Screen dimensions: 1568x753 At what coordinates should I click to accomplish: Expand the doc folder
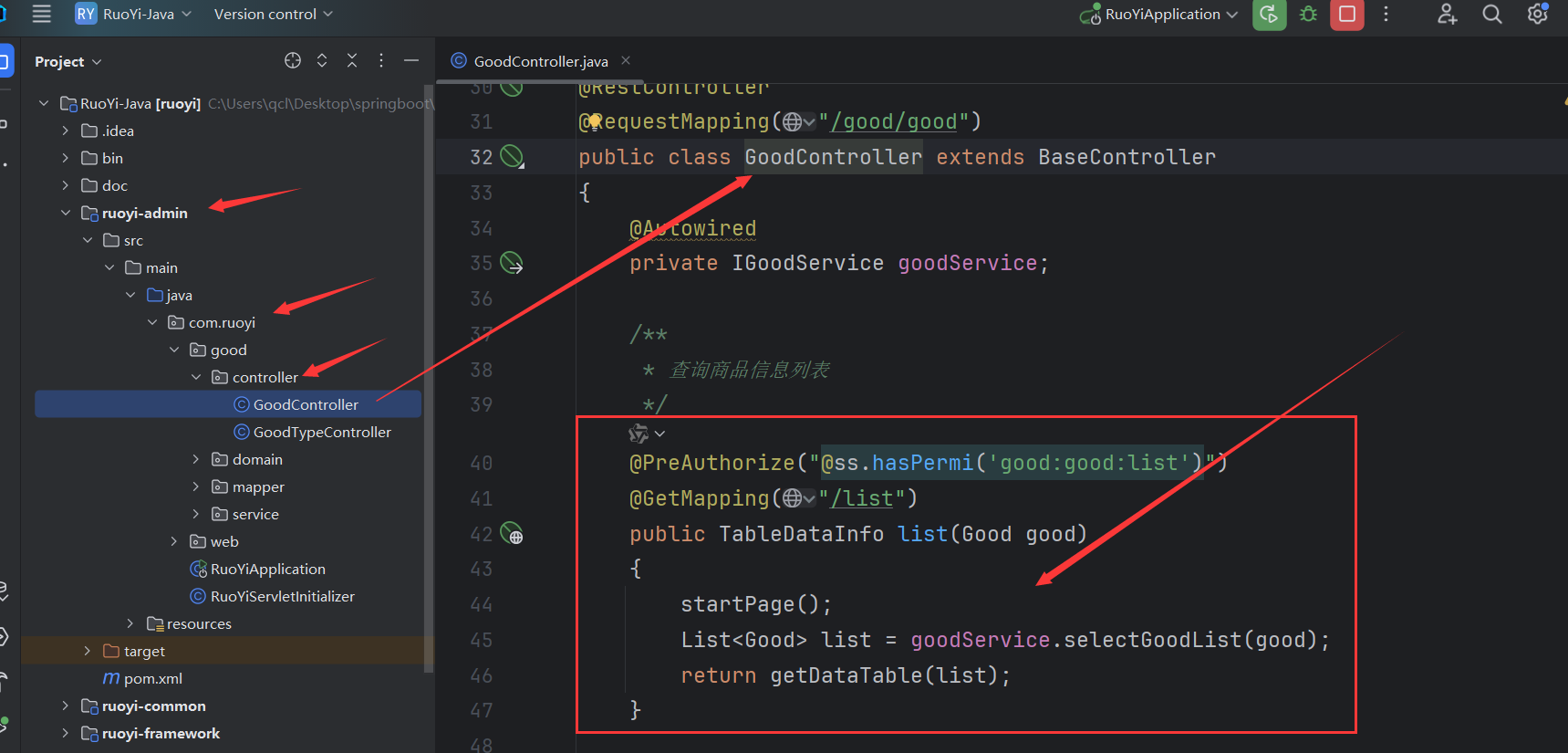coord(66,185)
